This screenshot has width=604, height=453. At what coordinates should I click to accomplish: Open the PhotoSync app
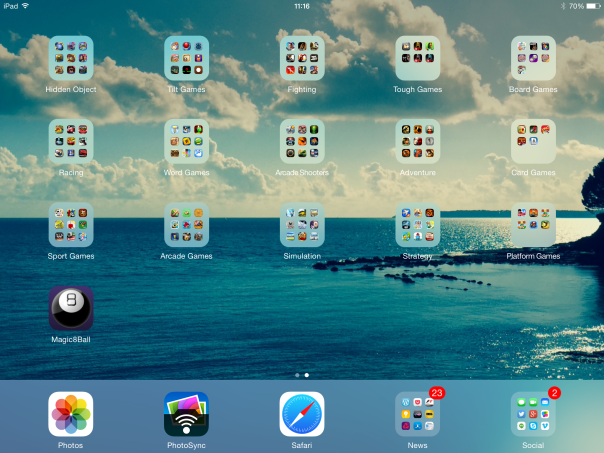(x=186, y=413)
